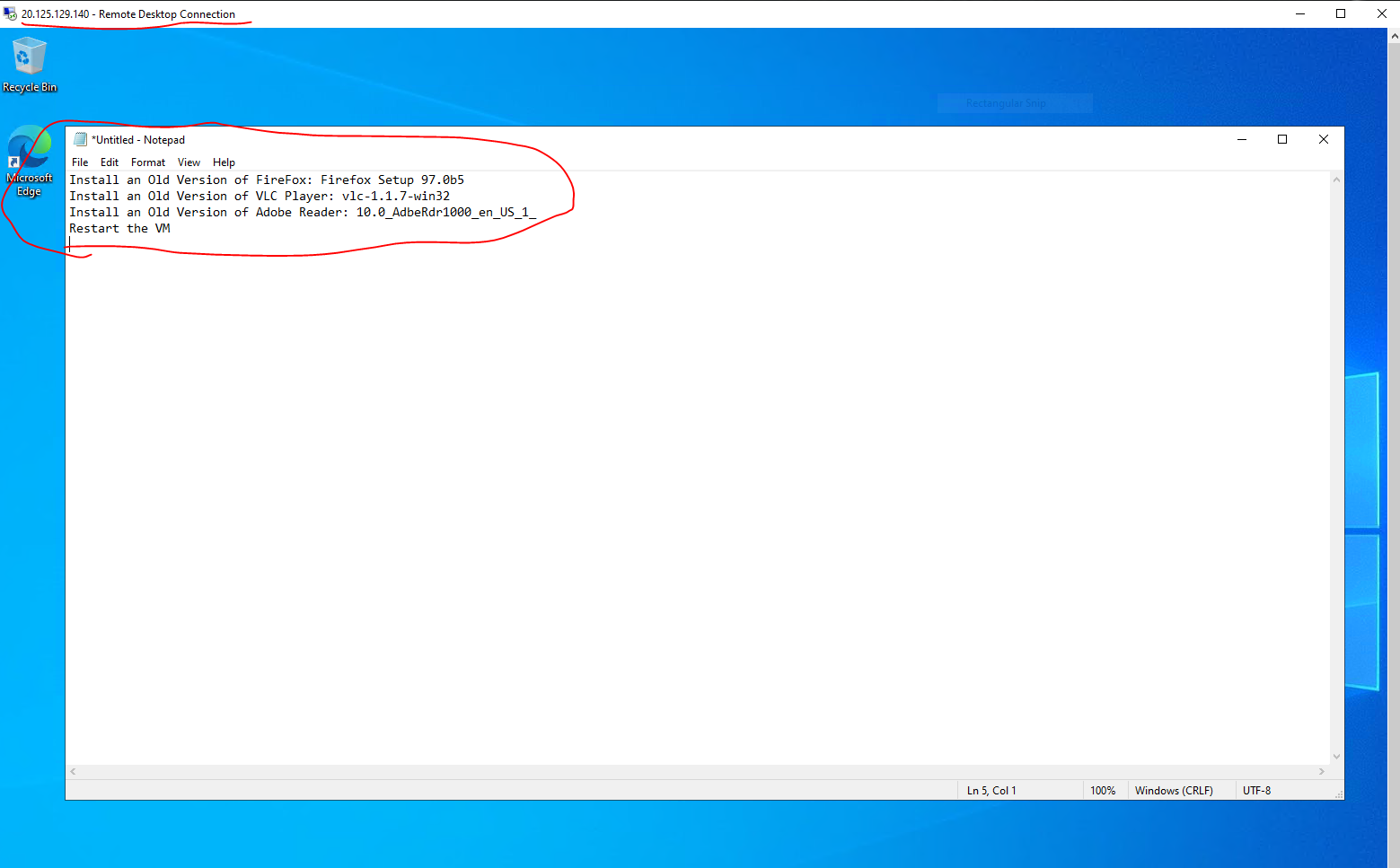Viewport: 1400px width, 868px height.
Task: Click text 'vlc-1.1.7-win32' in Notepad
Action: pos(396,196)
